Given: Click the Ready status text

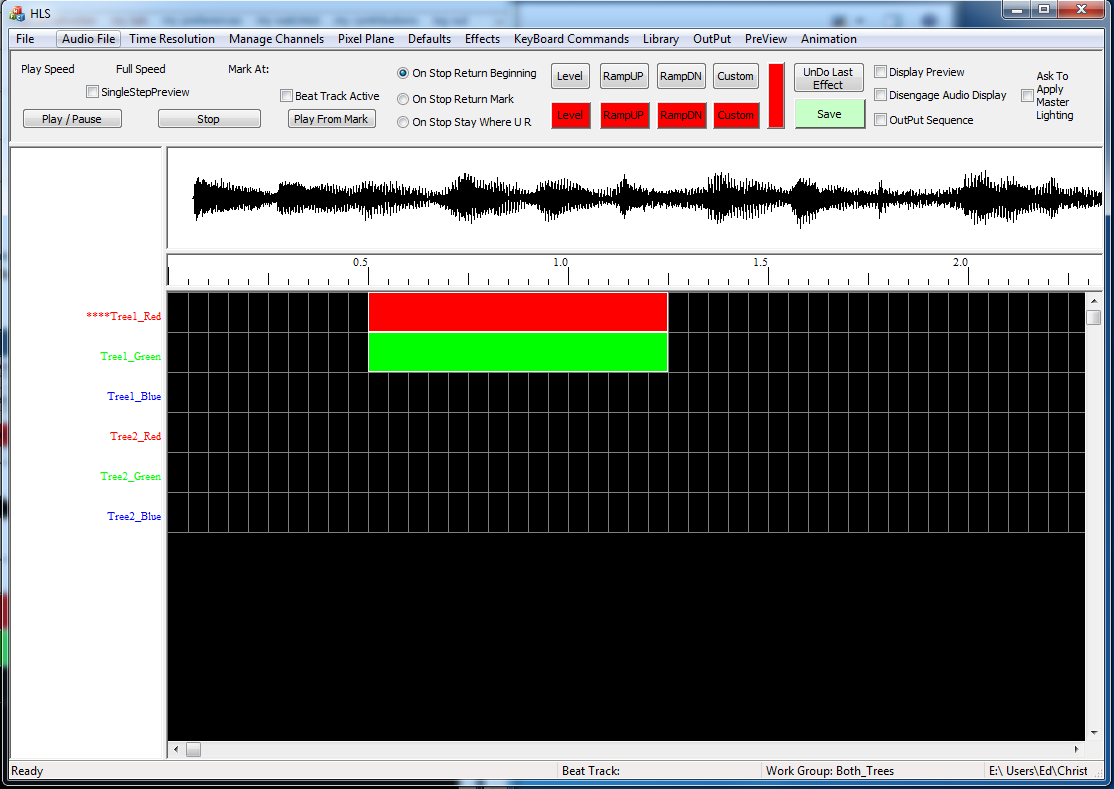Looking at the screenshot, I should [27, 771].
